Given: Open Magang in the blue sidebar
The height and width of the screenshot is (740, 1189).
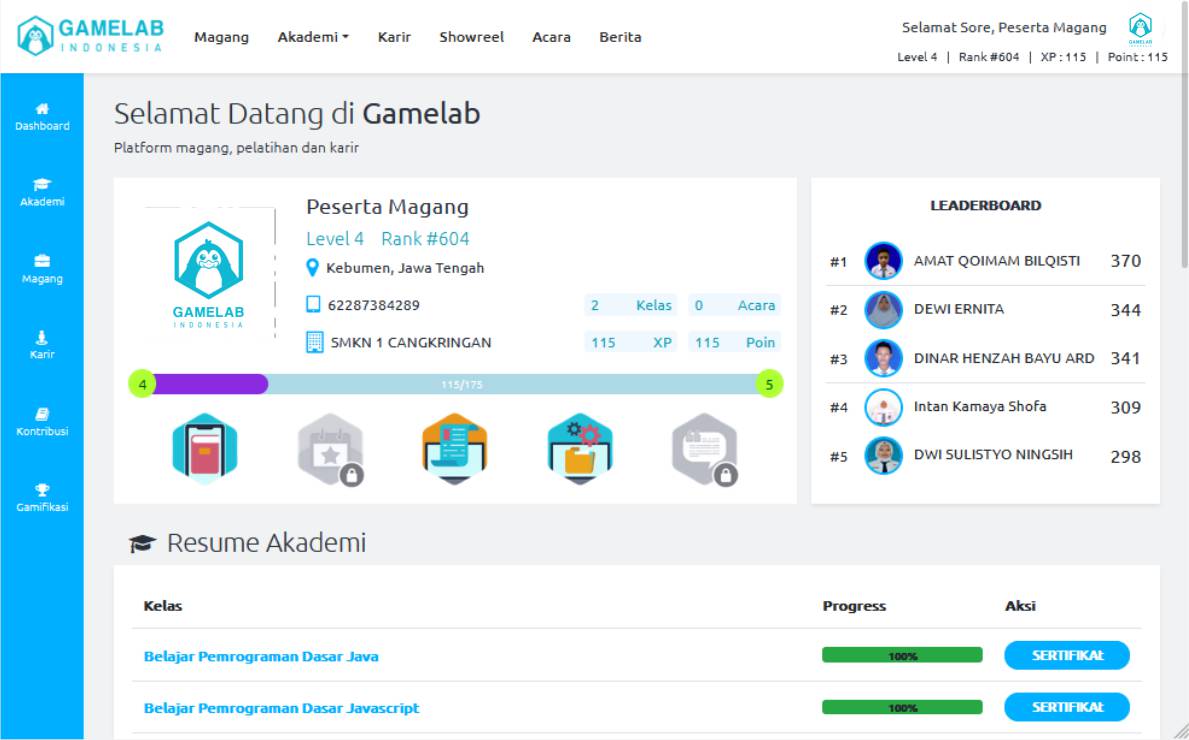Looking at the screenshot, I should (x=42, y=270).
